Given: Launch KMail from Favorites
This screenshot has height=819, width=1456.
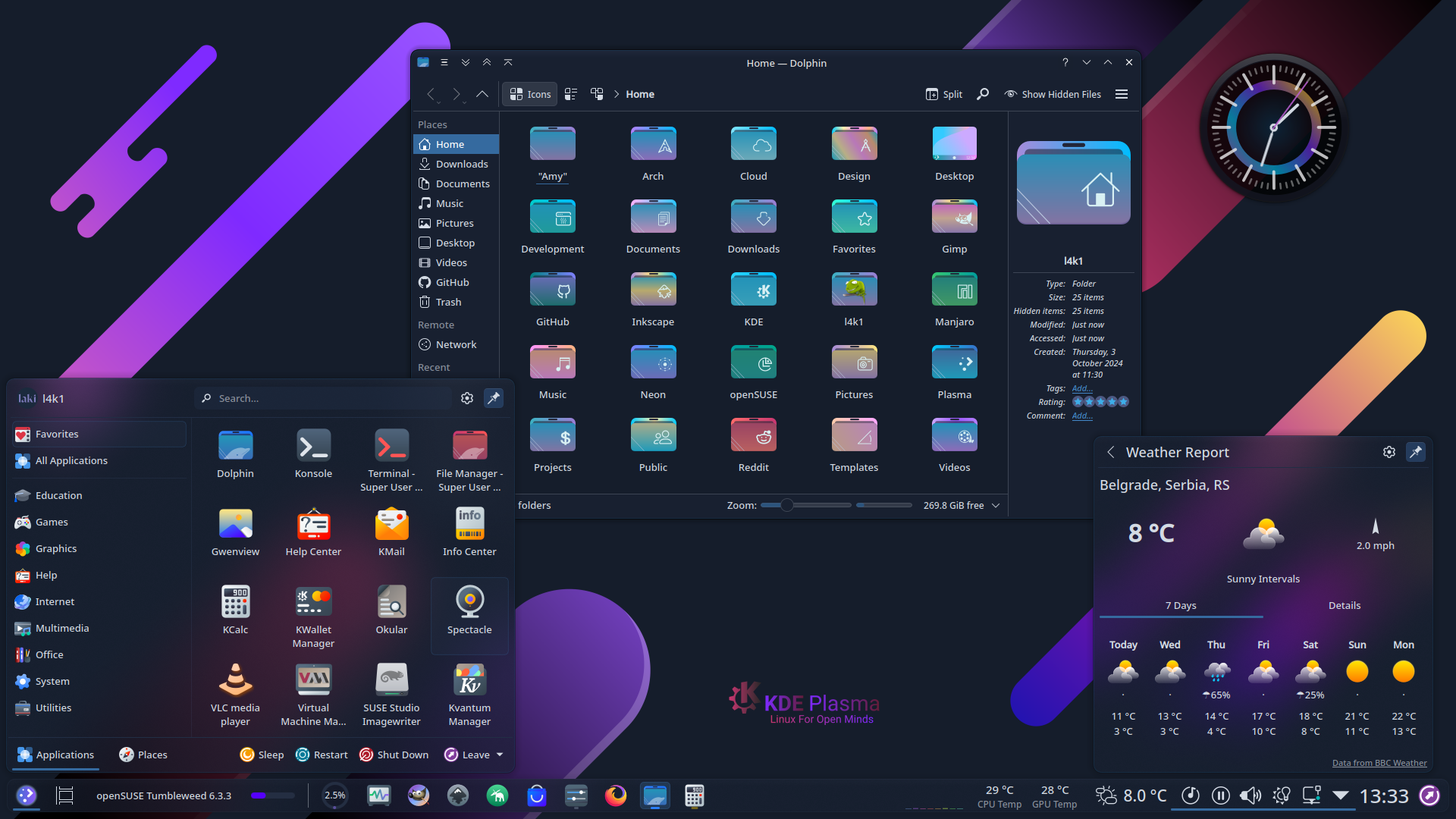Looking at the screenshot, I should coord(391,532).
